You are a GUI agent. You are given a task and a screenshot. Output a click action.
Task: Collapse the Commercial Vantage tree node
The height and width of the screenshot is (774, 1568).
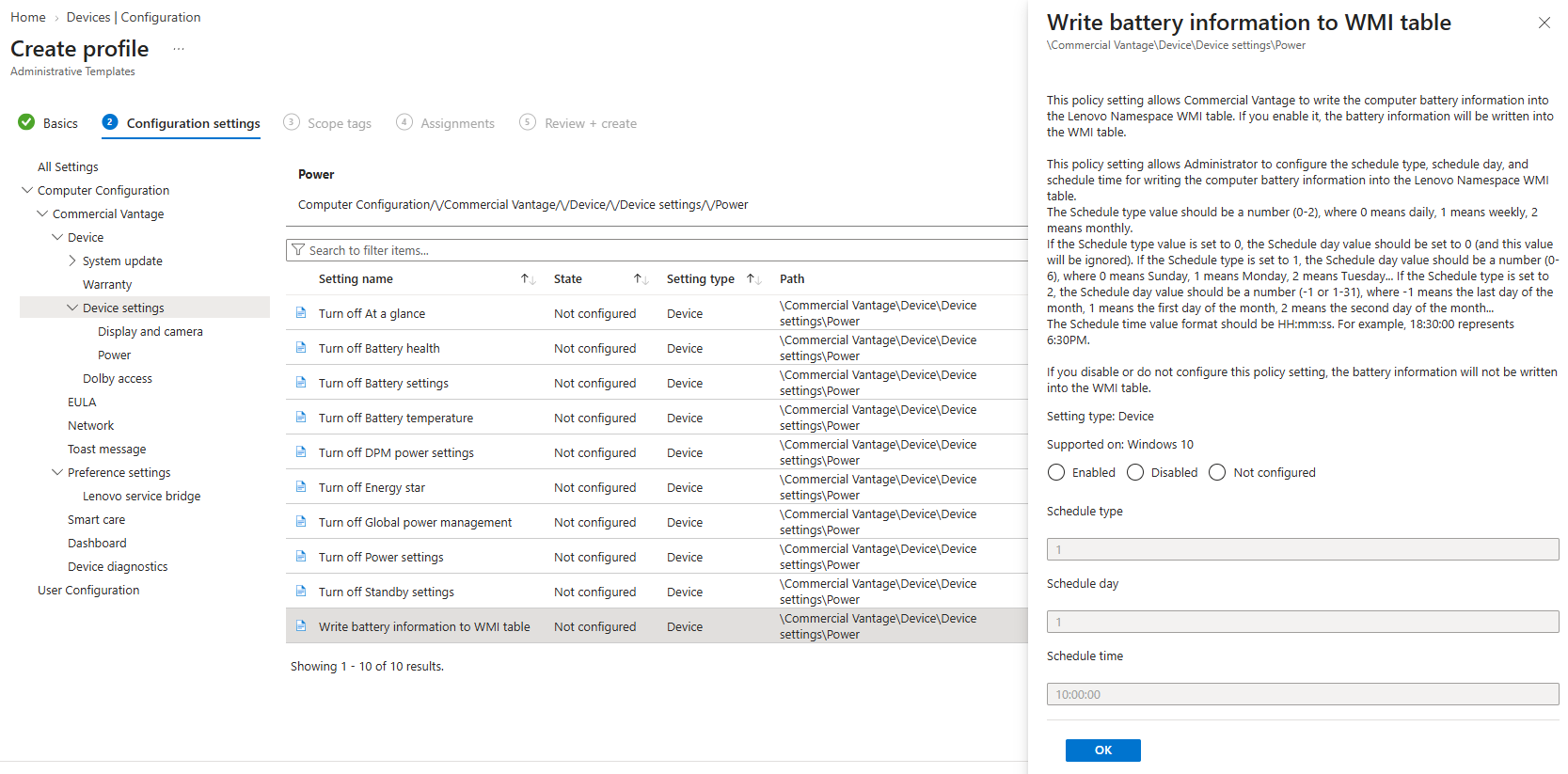tap(42, 213)
